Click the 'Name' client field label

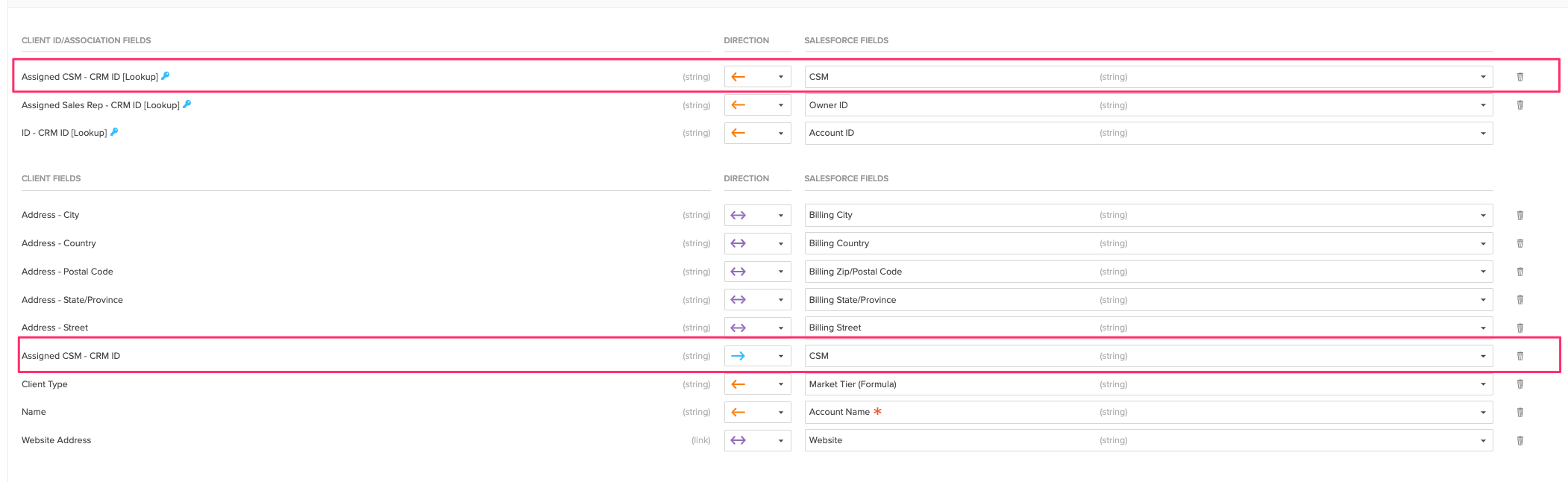(x=34, y=412)
